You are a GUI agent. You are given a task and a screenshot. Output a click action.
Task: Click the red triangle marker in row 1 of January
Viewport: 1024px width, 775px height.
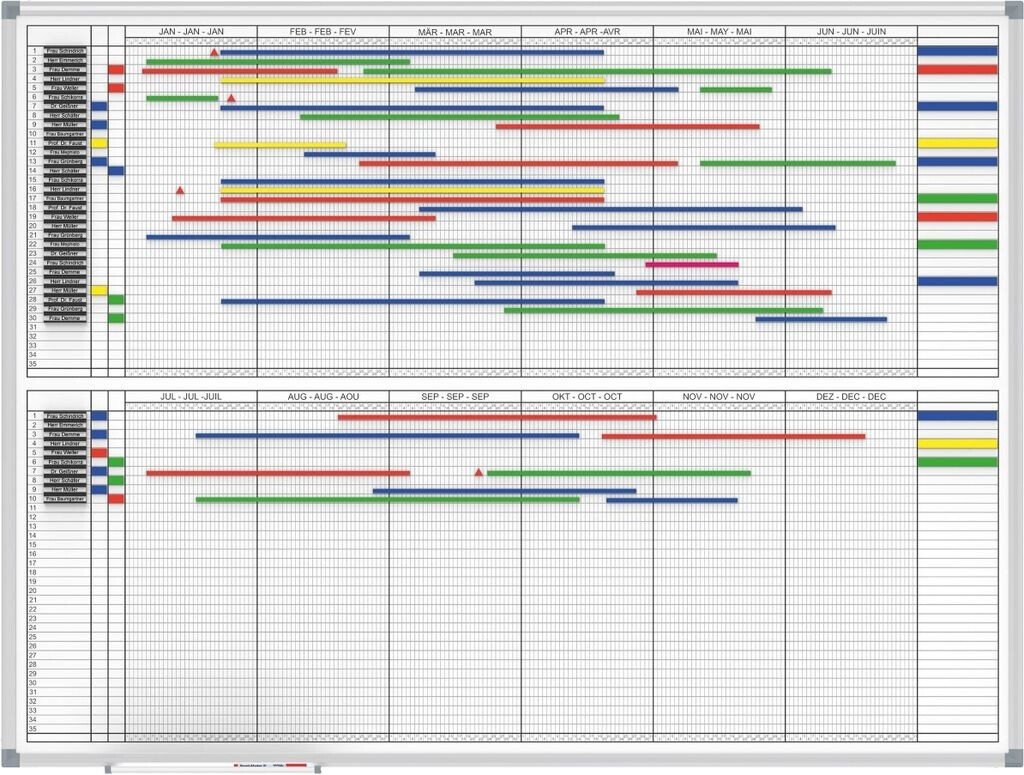(x=214, y=52)
